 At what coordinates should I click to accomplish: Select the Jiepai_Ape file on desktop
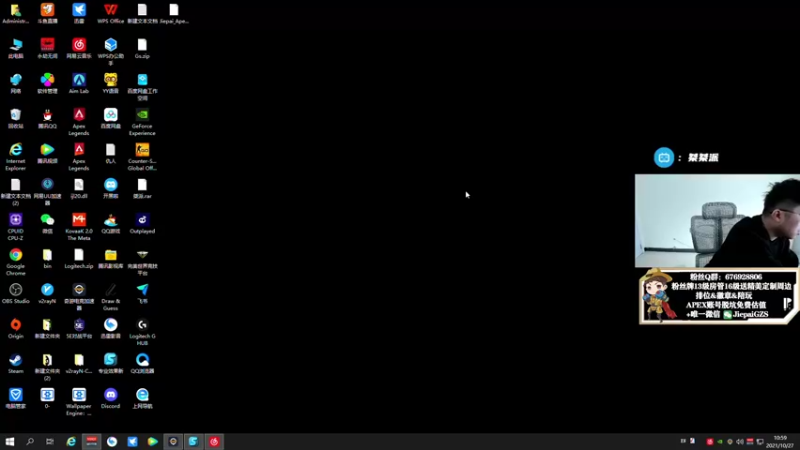coord(174,14)
